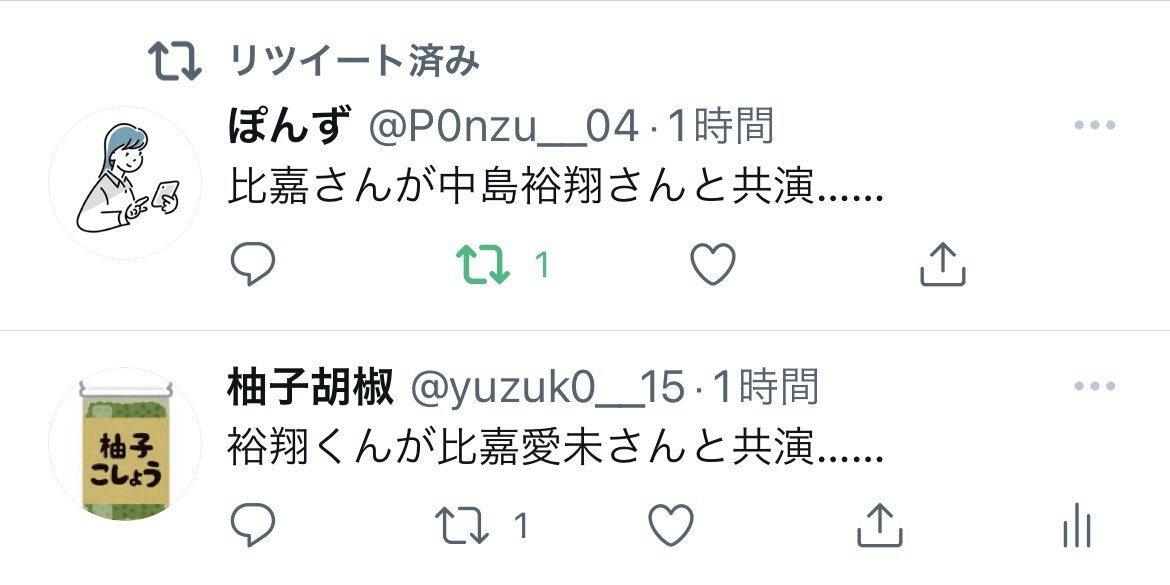
Task: Retweet 柚子胡椒's tweet
Action: (462, 526)
